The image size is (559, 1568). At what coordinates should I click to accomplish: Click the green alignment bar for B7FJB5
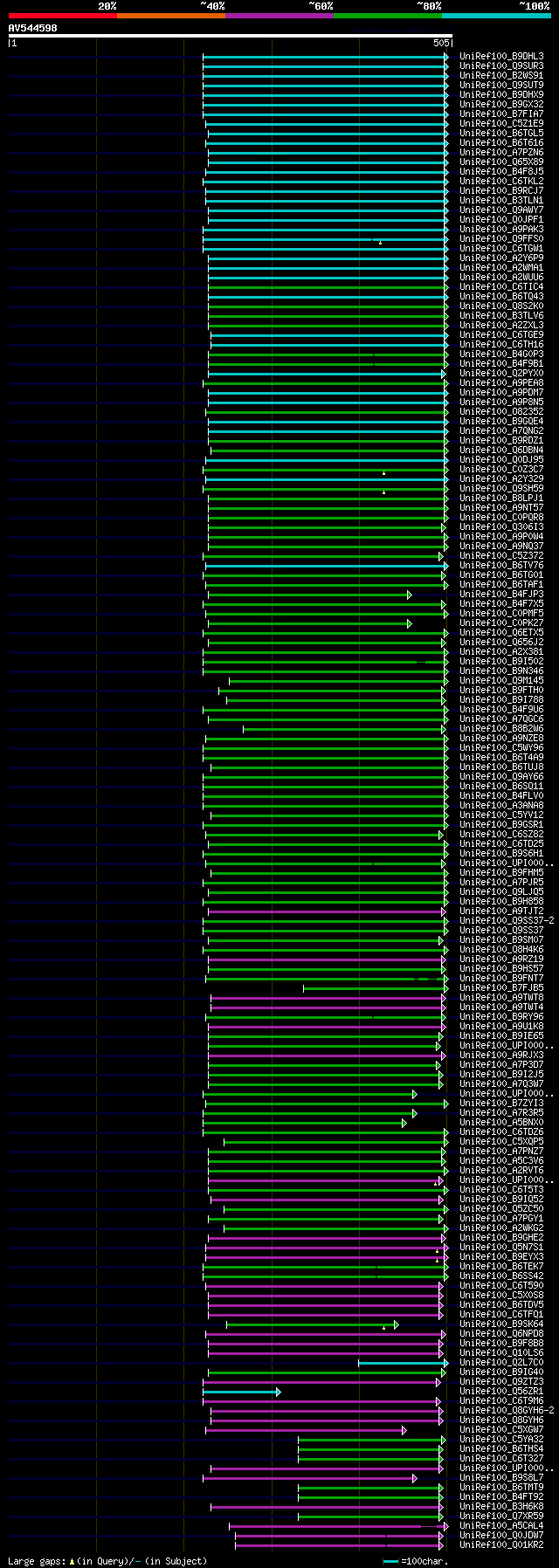click(x=374, y=988)
